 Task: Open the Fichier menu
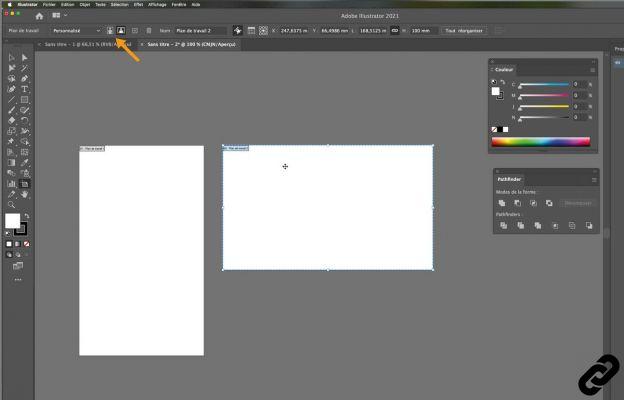point(49,4)
